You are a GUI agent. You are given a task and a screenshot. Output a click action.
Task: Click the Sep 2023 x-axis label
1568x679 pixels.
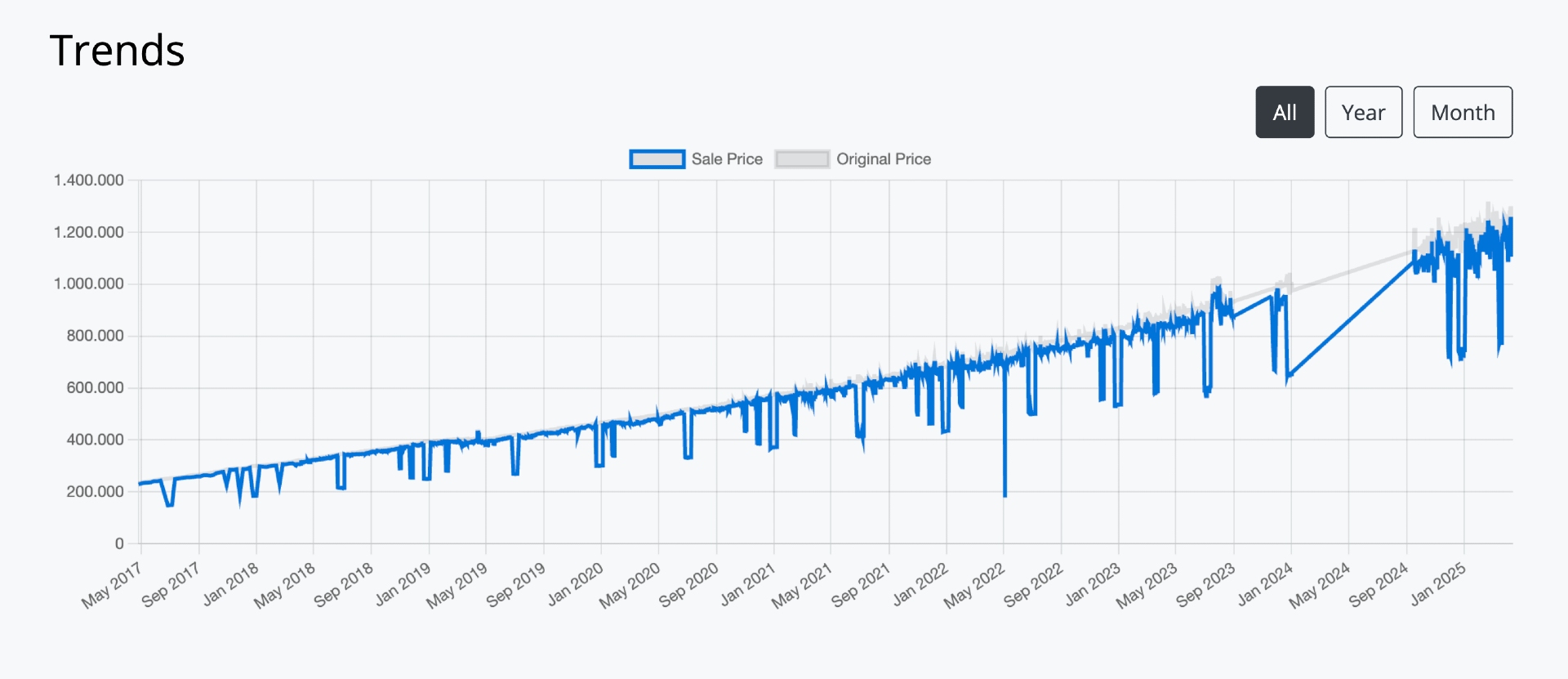point(1205,585)
